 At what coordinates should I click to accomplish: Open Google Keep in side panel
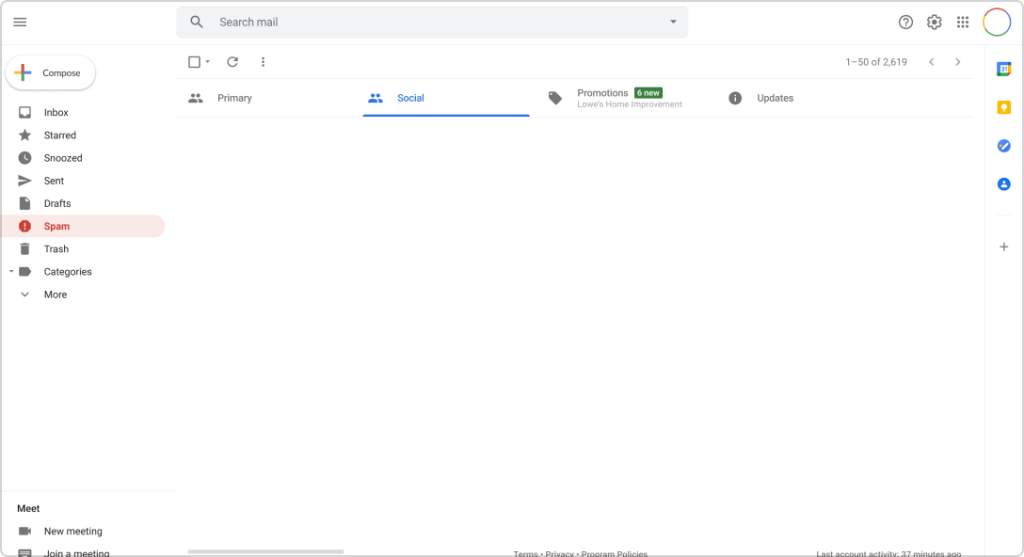[1004, 108]
